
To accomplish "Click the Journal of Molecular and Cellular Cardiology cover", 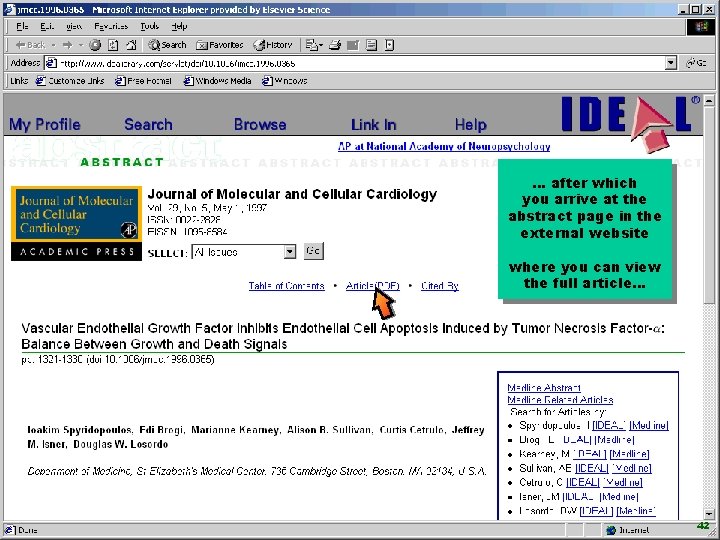I will coord(76,223).
